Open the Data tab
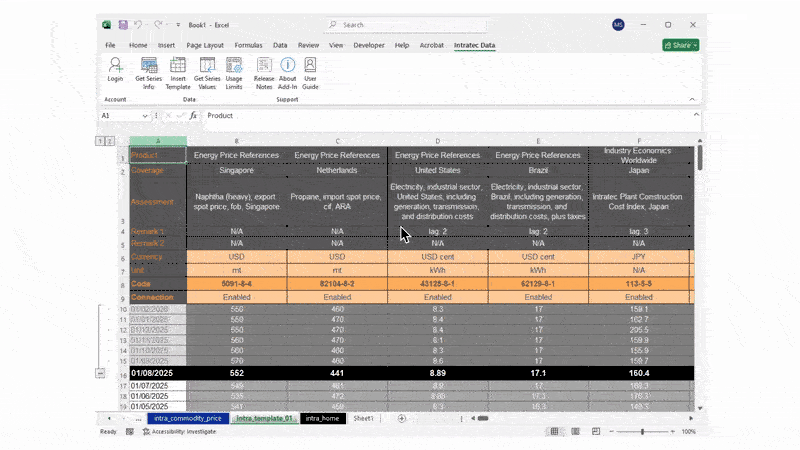The width and height of the screenshot is (800, 450). (280, 45)
